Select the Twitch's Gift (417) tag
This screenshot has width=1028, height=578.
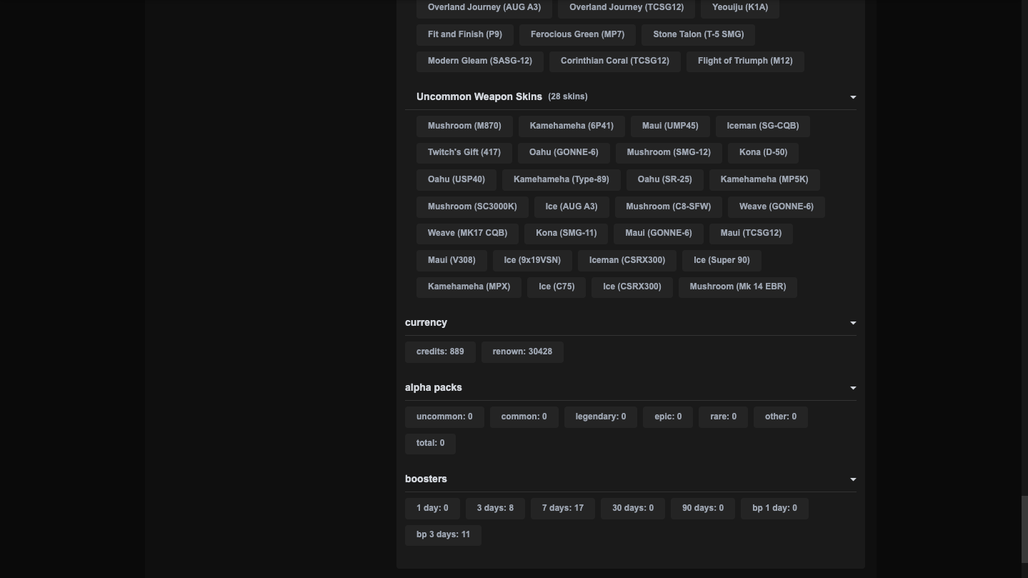[x=464, y=153]
